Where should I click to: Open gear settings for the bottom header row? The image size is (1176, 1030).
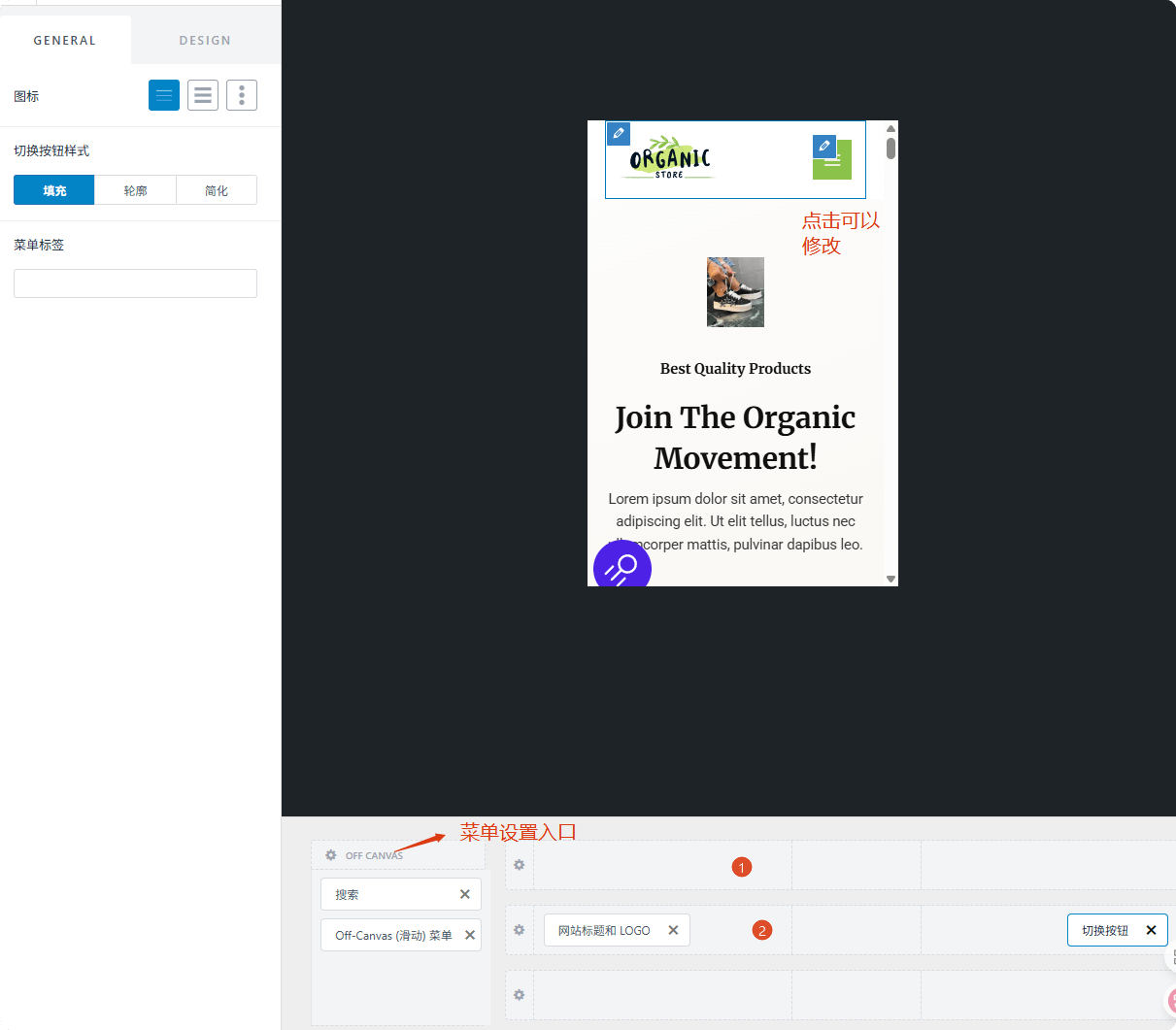click(520, 995)
